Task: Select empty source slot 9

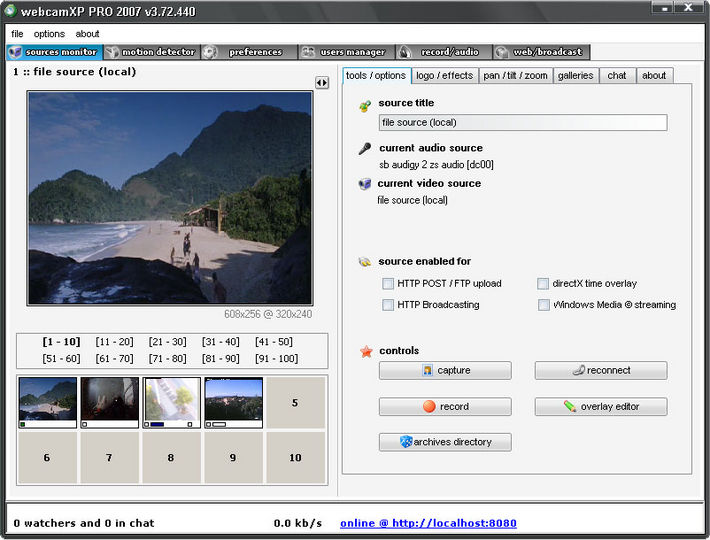Action: tap(234, 458)
